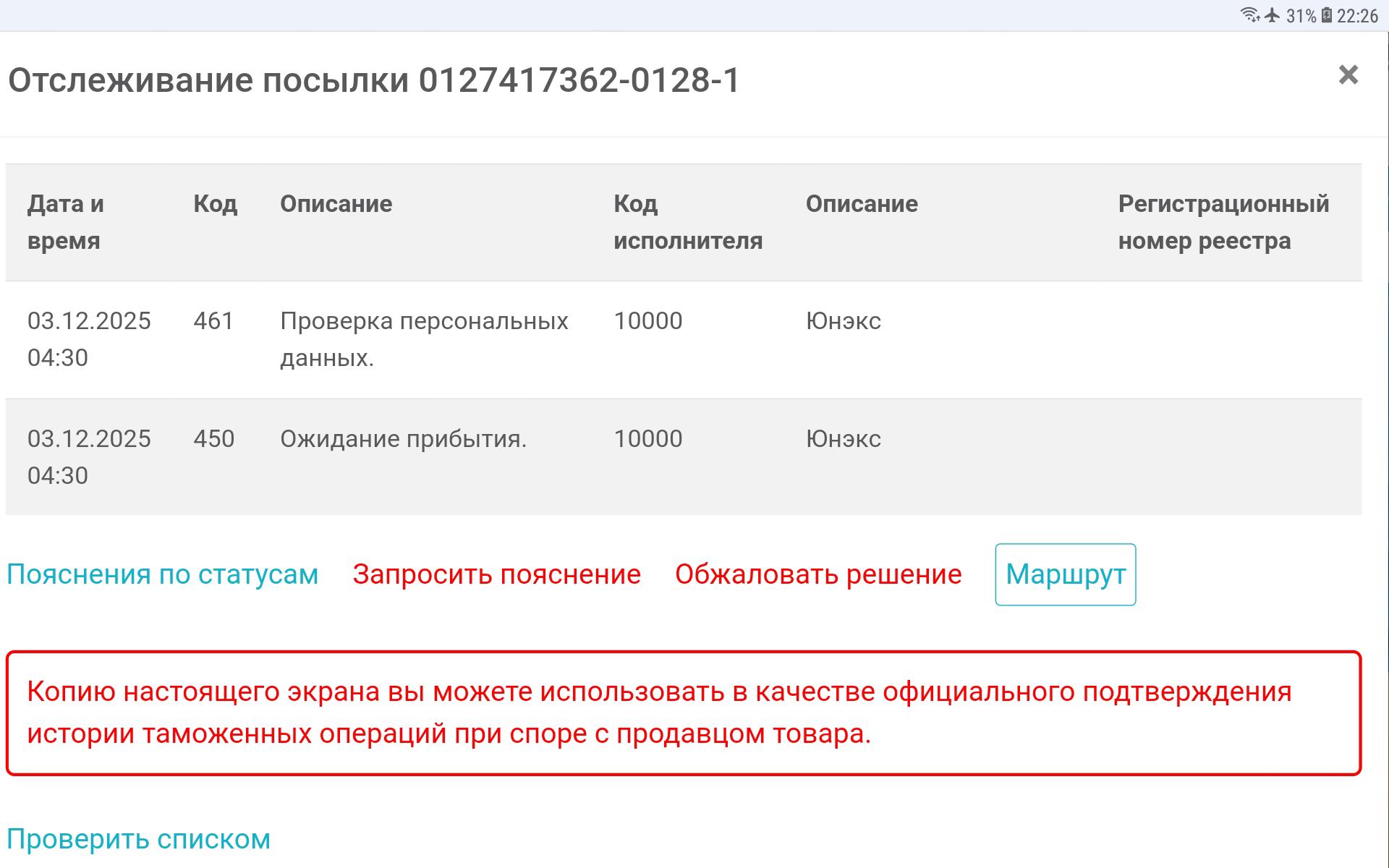Close the parcel tracking dialog
This screenshot has width=1389, height=868.
click(x=1348, y=75)
